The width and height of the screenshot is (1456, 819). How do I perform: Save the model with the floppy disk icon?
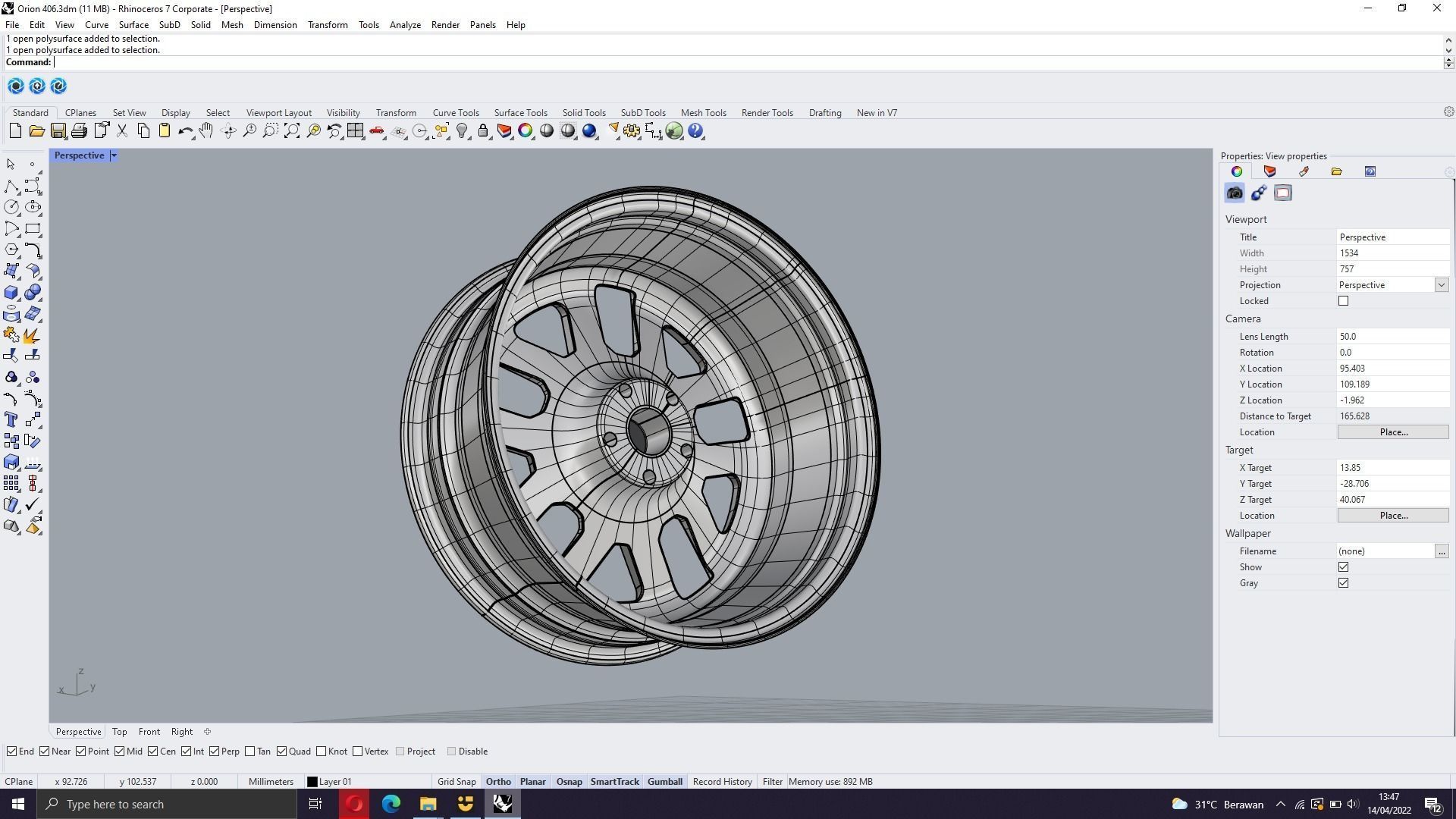click(x=58, y=131)
